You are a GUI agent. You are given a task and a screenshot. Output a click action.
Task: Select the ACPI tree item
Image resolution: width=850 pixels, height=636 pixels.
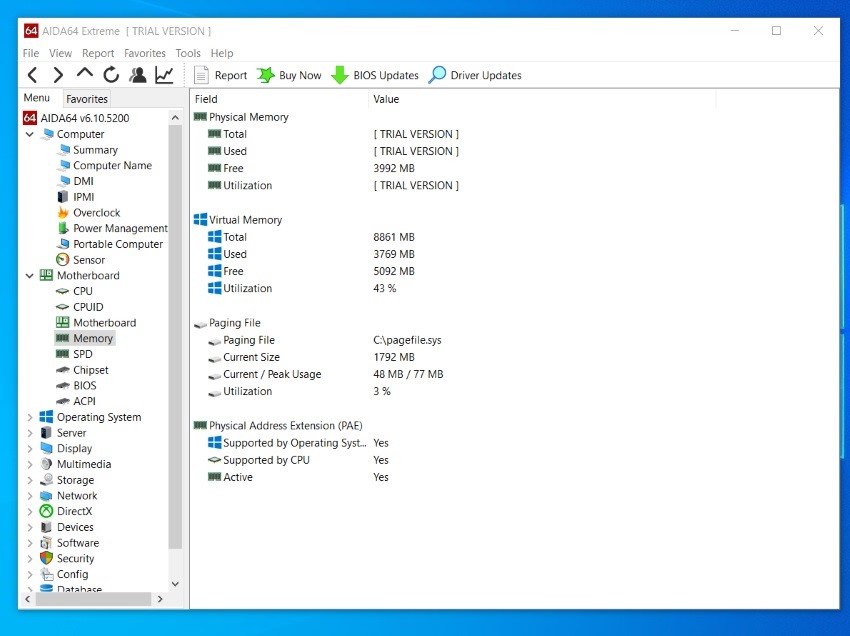point(84,401)
